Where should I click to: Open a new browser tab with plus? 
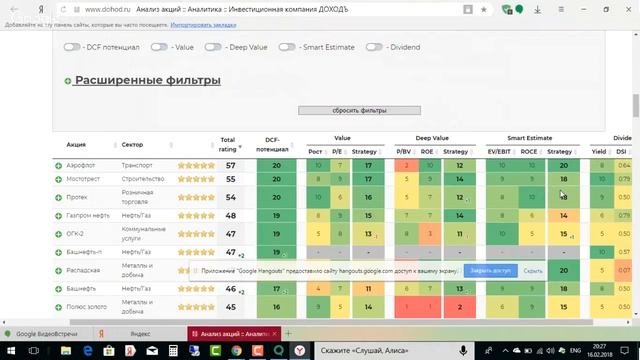tap(288, 333)
